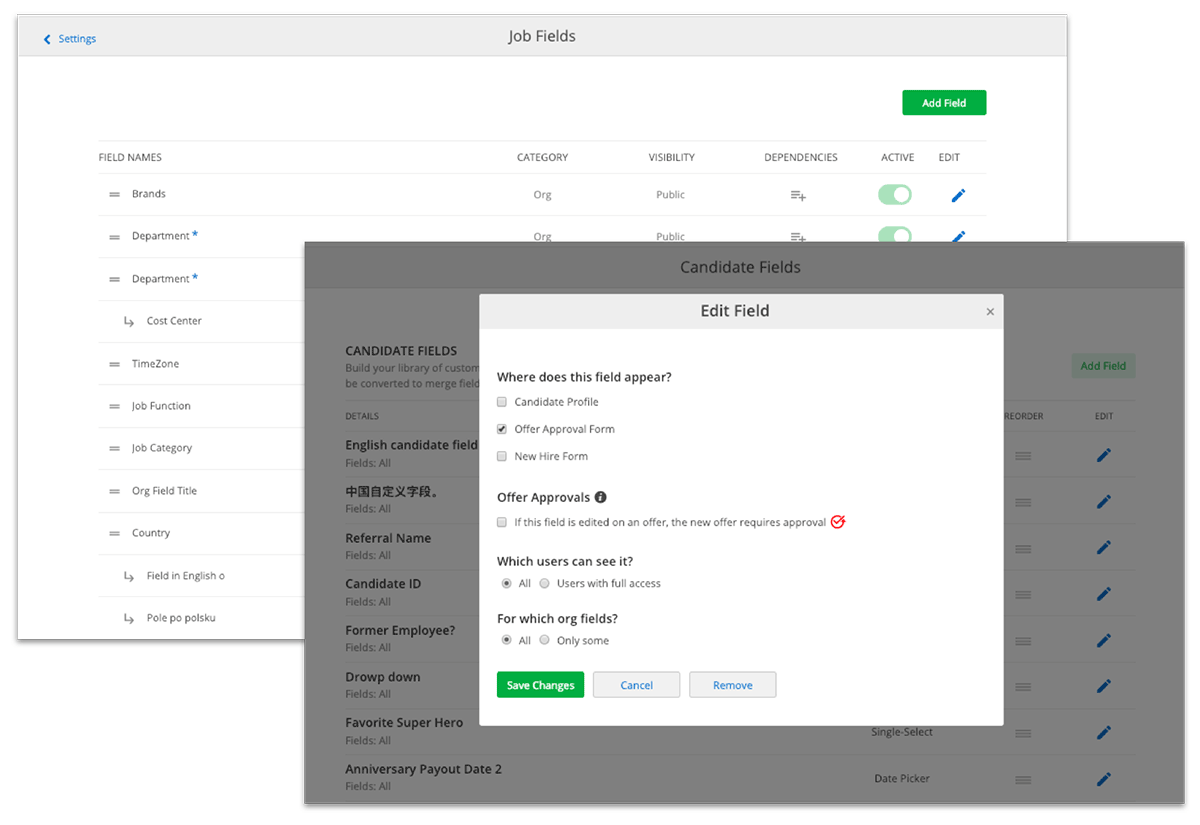Image resolution: width=1200 pixels, height=825 pixels.
Task: Go back to Settings in Job Fields
Action: coord(70,39)
